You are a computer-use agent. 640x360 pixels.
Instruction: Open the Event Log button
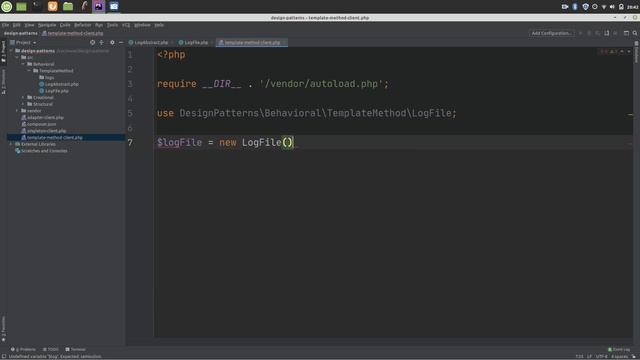point(619,349)
